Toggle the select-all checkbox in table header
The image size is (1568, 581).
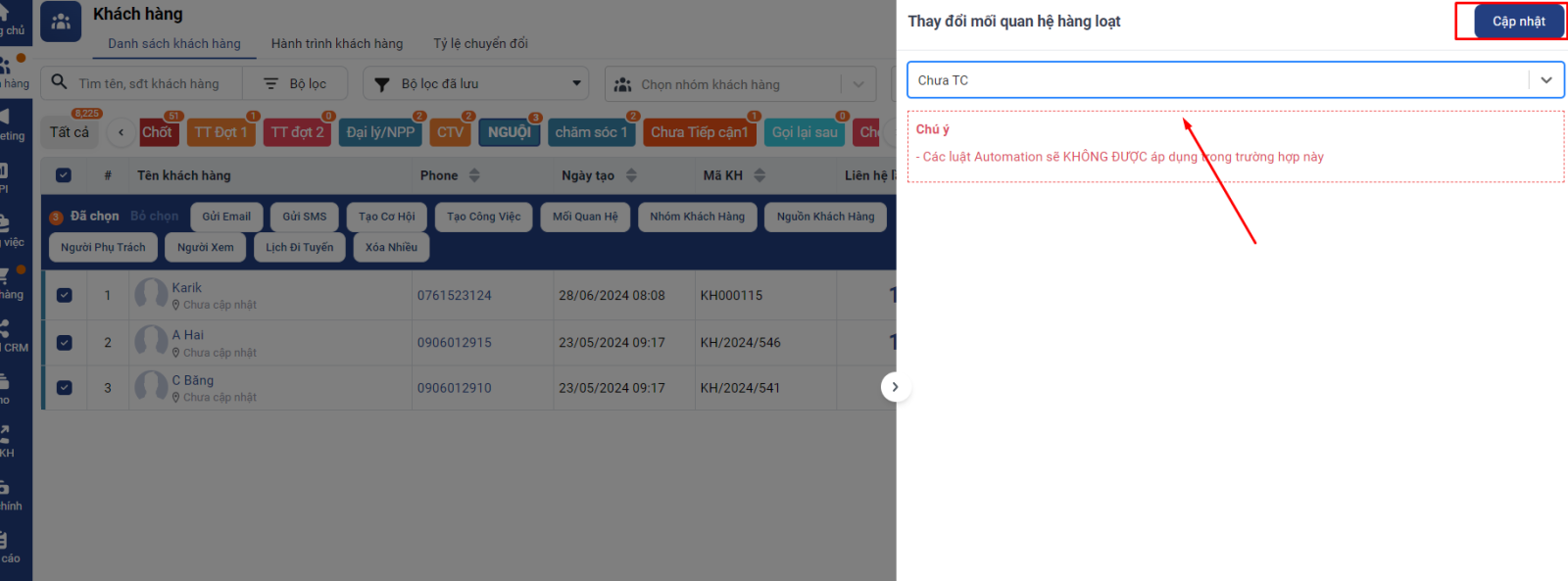[64, 175]
